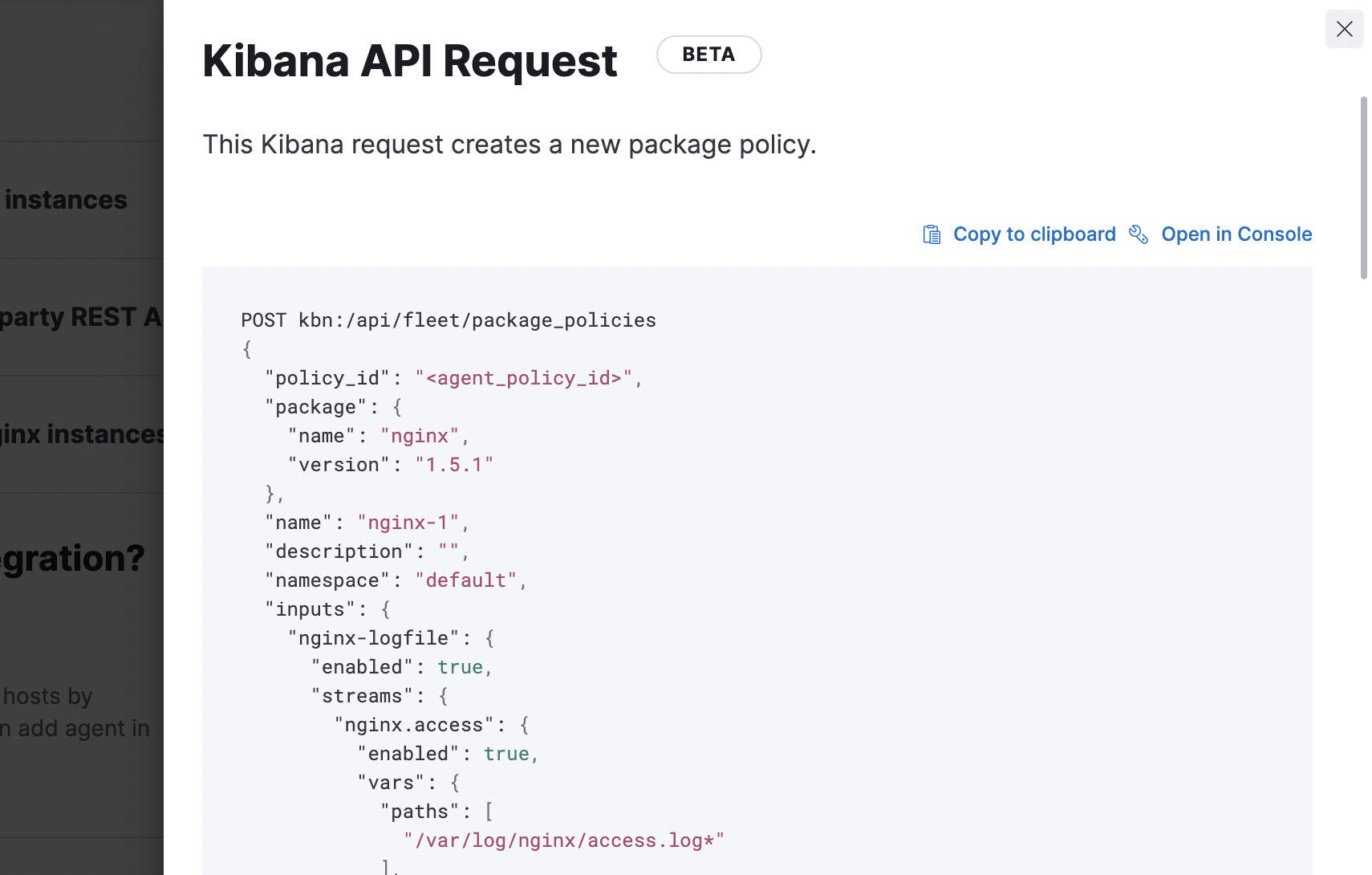Viewport: 1372px width, 875px height.
Task: Toggle the enabled true value under nginx.access
Action: [x=505, y=753]
